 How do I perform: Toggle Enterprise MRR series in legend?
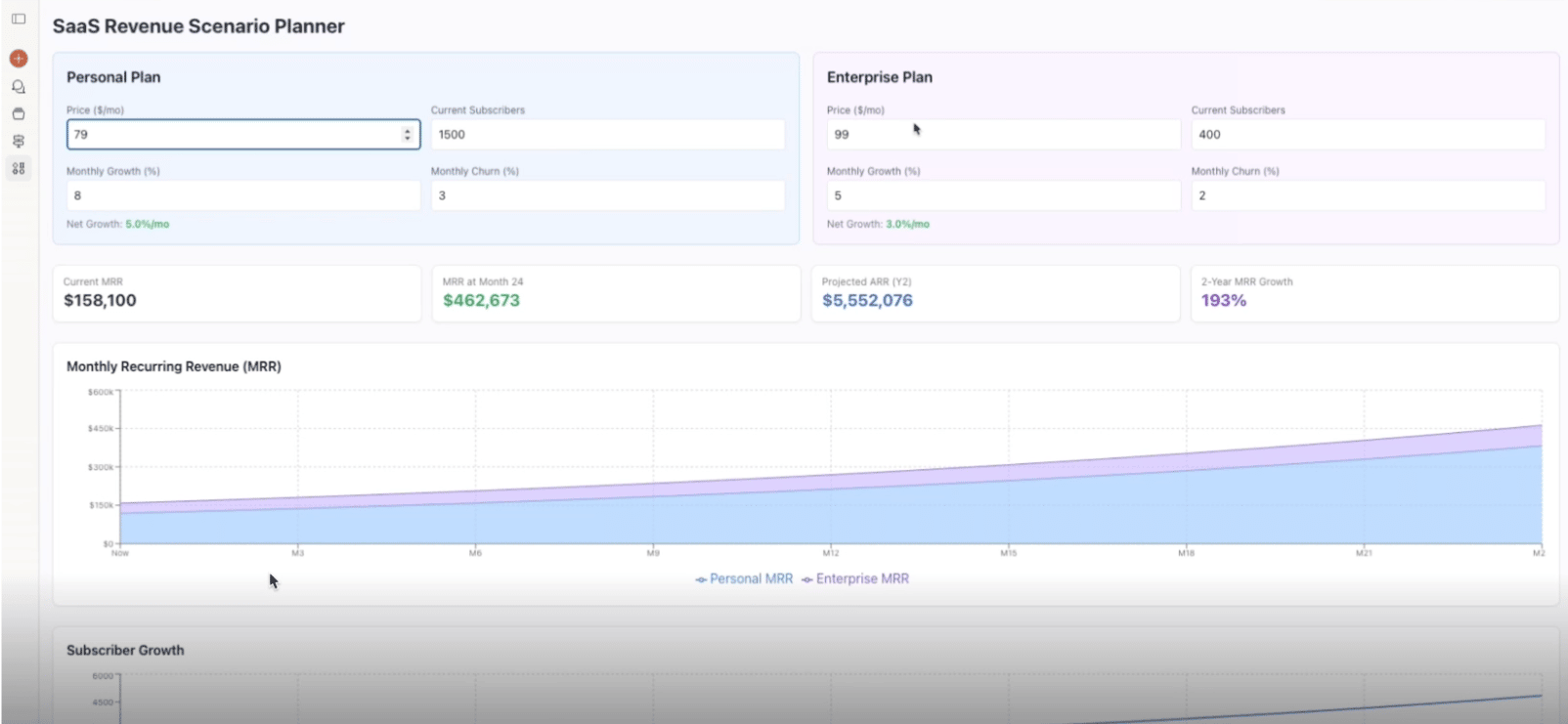pos(855,579)
